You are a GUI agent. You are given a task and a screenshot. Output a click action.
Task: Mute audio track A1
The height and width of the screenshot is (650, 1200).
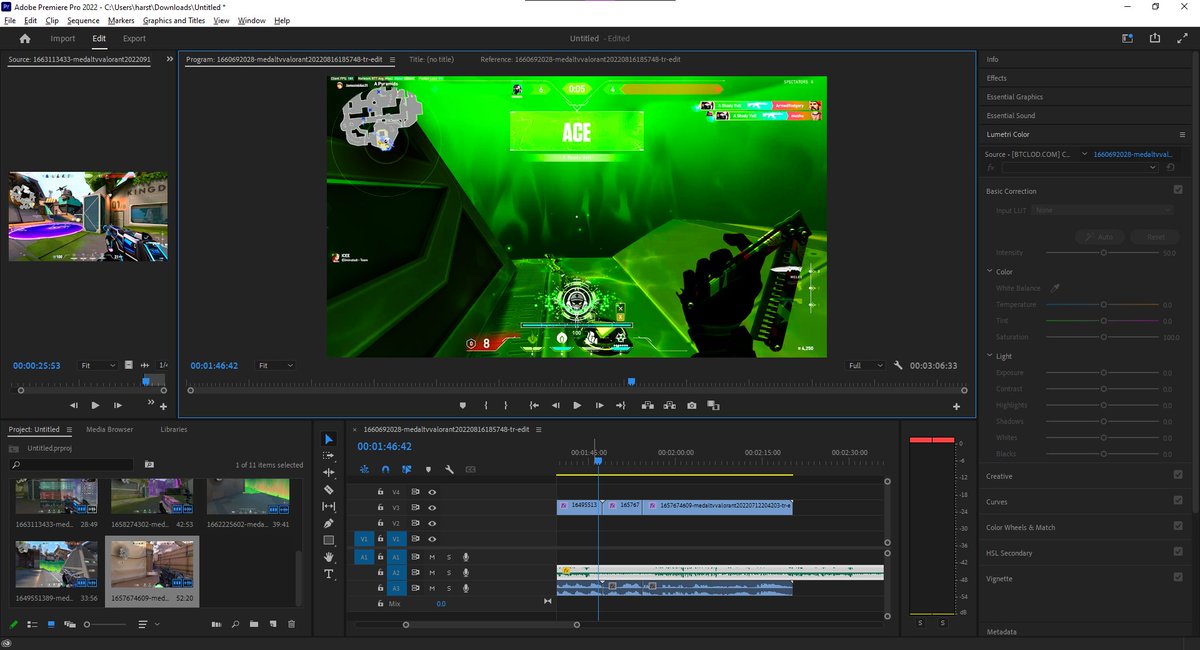pos(432,557)
